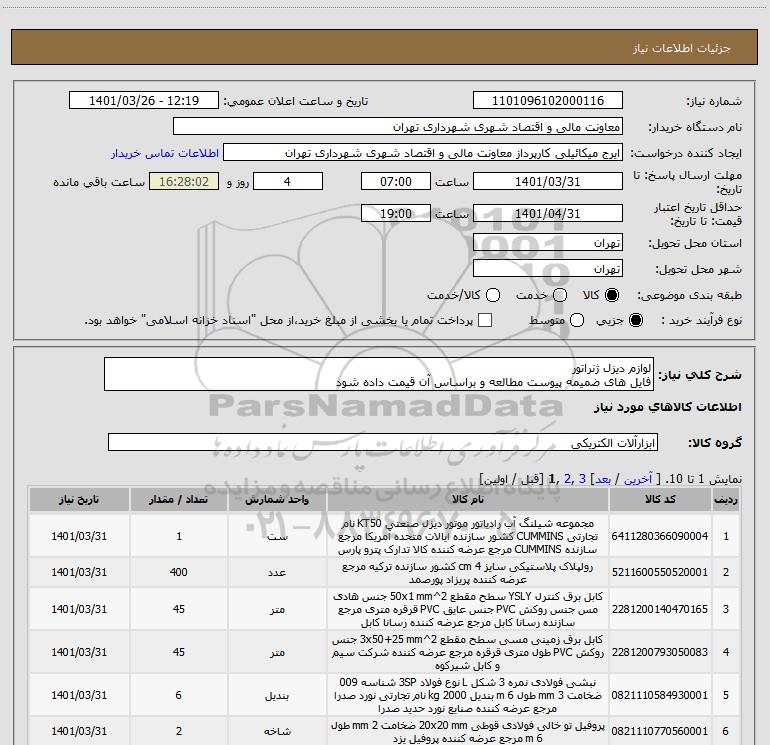This screenshot has height=745, width=770.
Task: Open the بعد next page link
Action: 603,479
